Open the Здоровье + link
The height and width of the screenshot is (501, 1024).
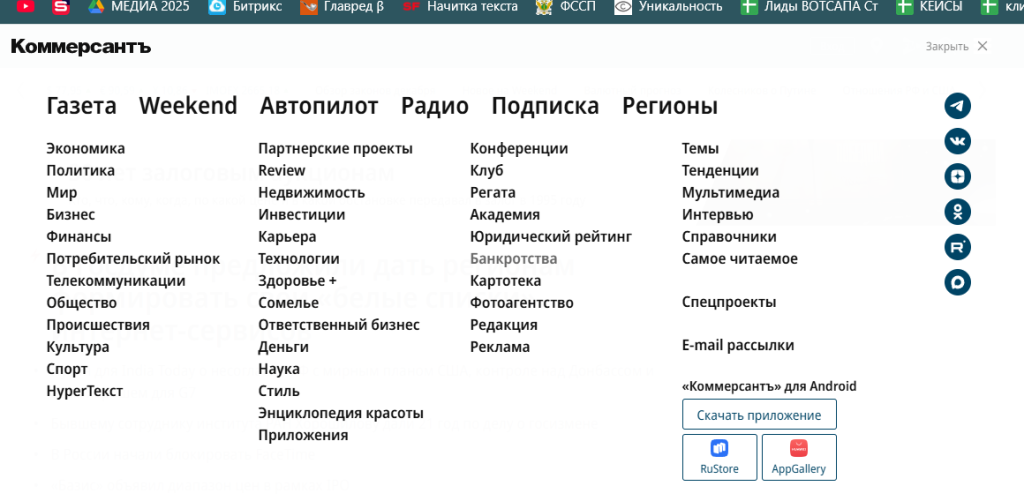pyautogui.click(x=297, y=281)
